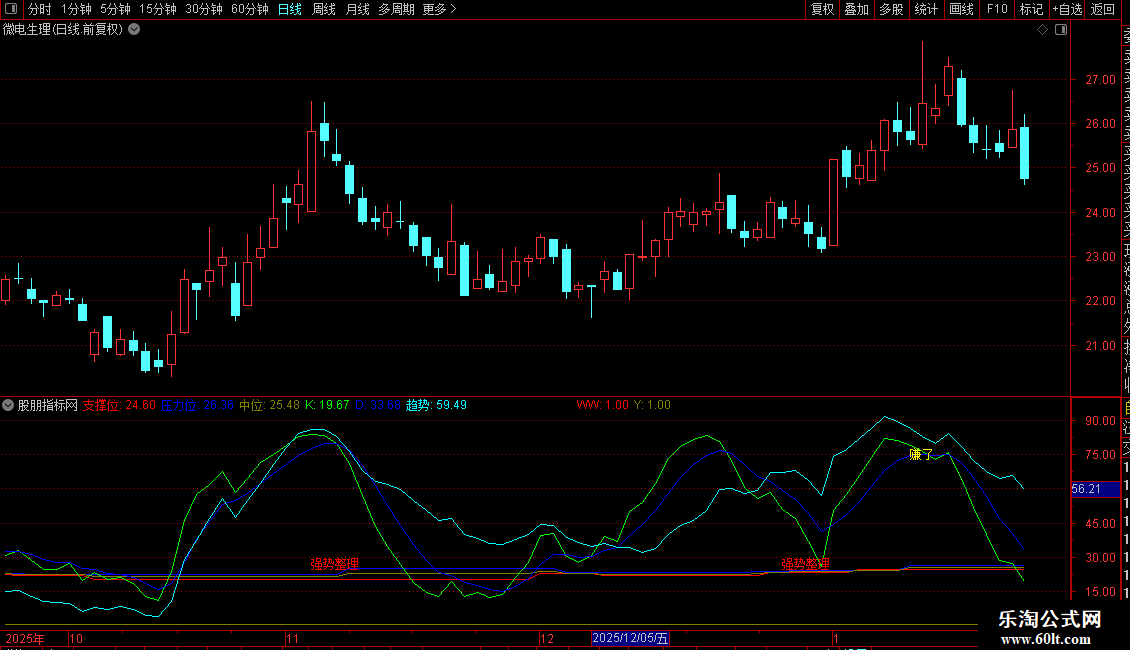Click the 标记 marker tool
Screen dimensions: 1130x650
coord(1031,9)
